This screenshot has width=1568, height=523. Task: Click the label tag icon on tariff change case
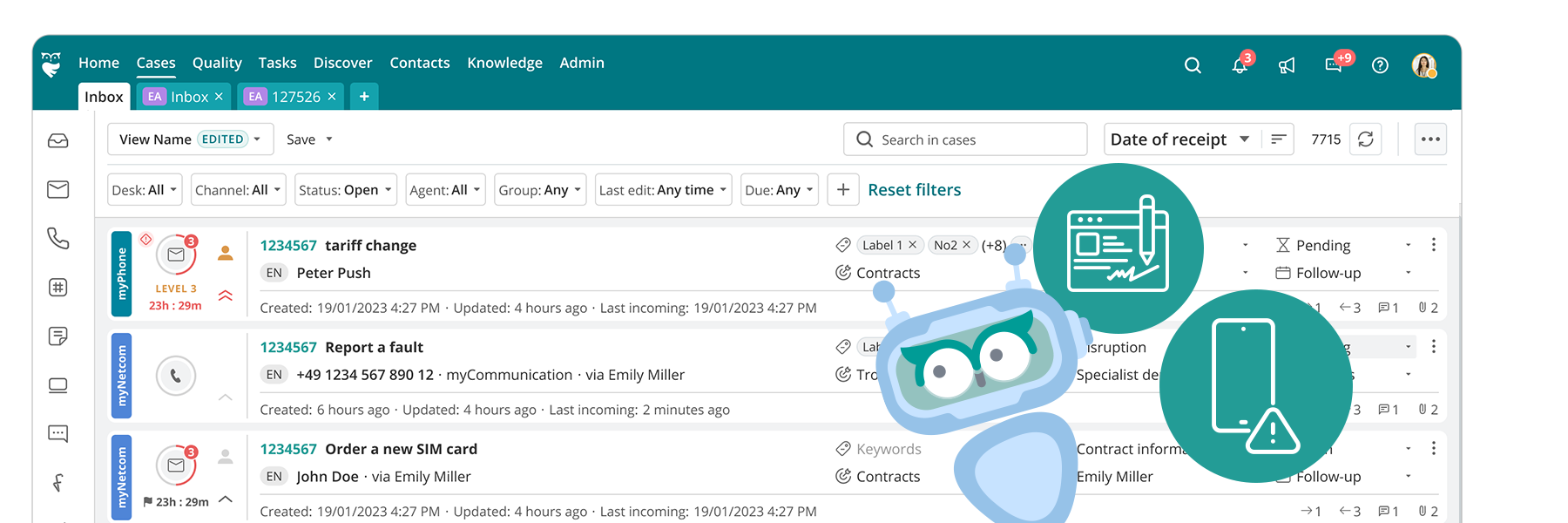point(843,245)
